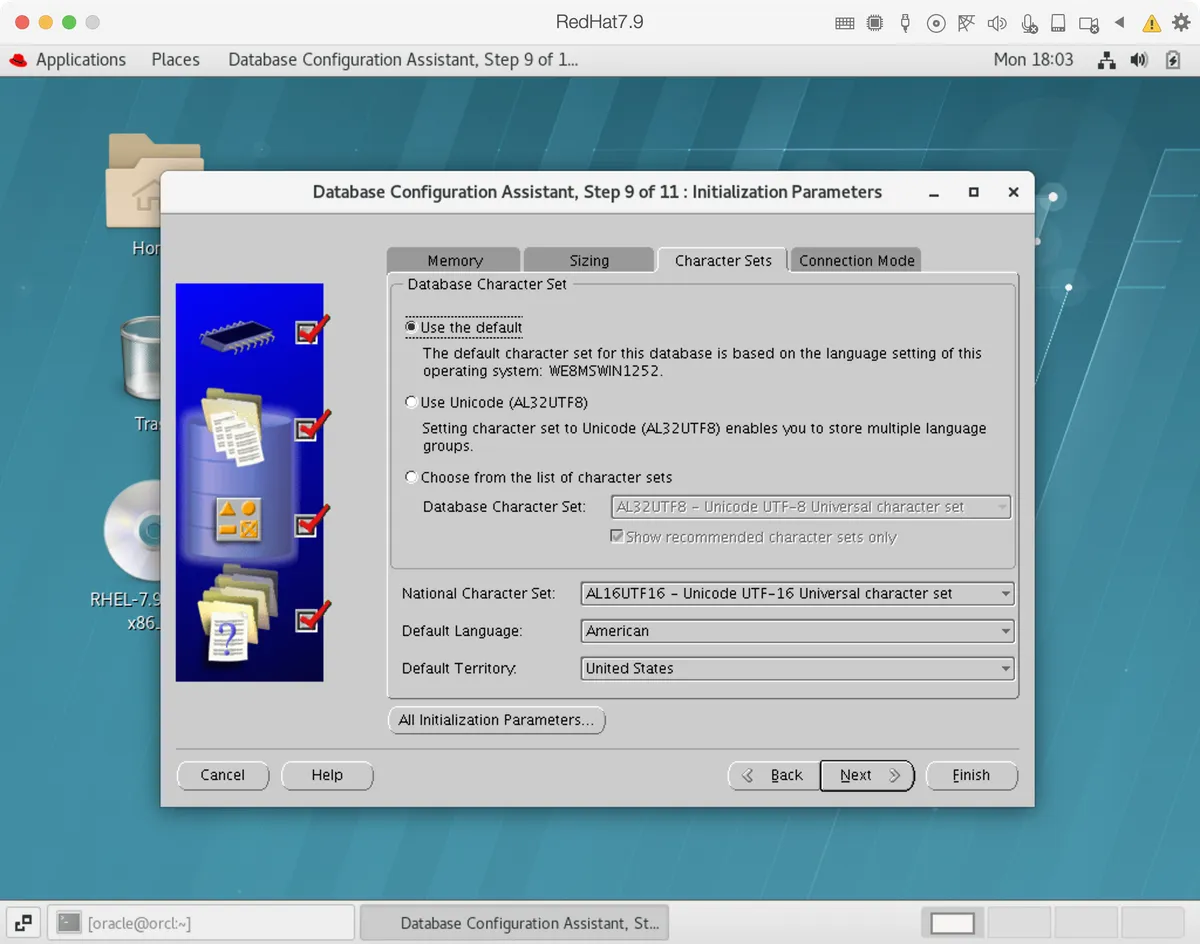
Task: Adjust the volume icon in top bar
Action: click(x=1139, y=60)
